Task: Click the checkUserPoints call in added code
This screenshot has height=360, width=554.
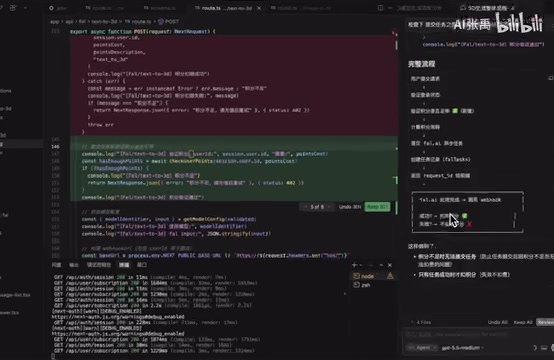Action: click(191, 161)
